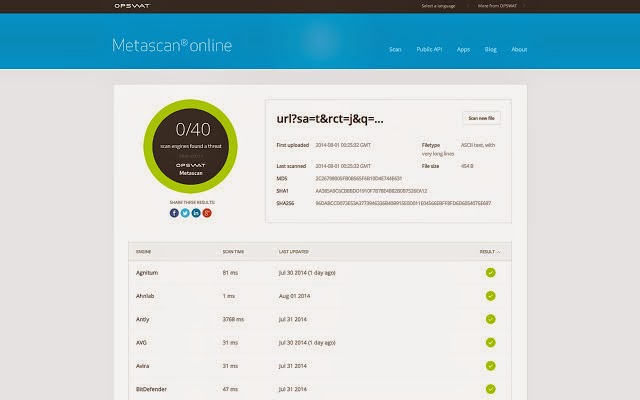
Task: Click the 47 ms scan time for BitDefender
Action: click(230, 389)
